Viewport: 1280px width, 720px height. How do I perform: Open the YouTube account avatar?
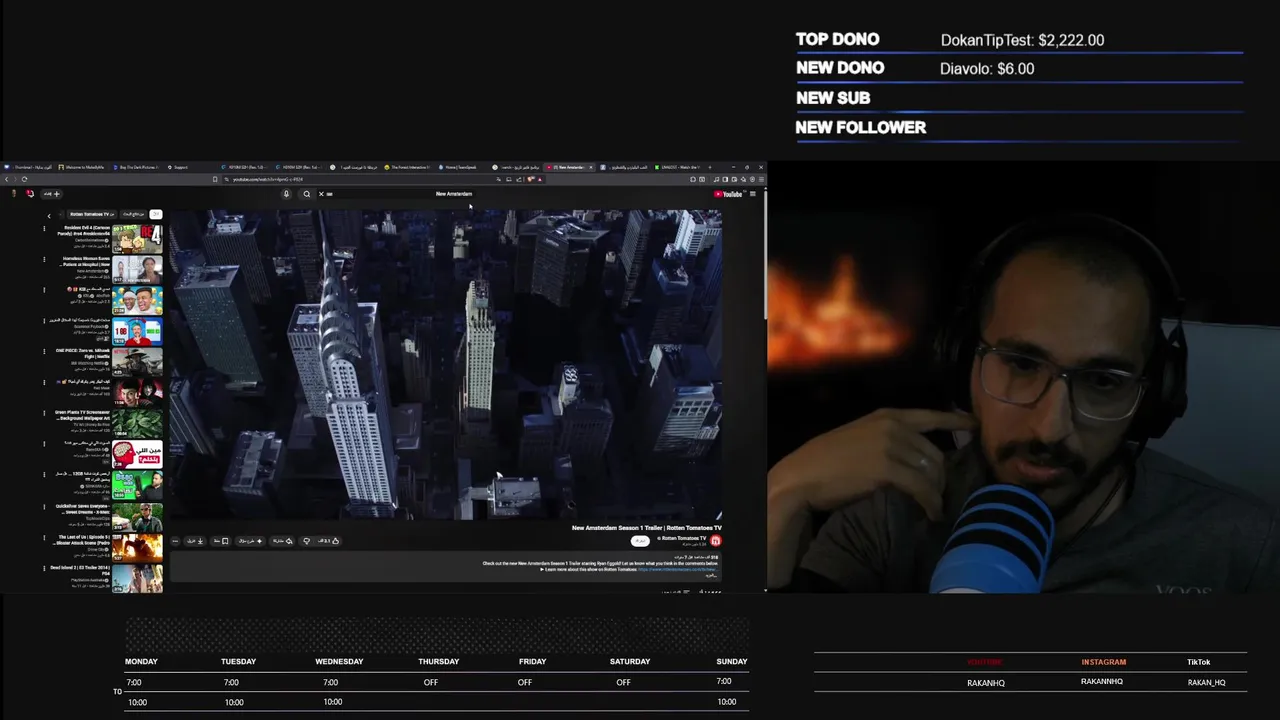(x=14, y=194)
